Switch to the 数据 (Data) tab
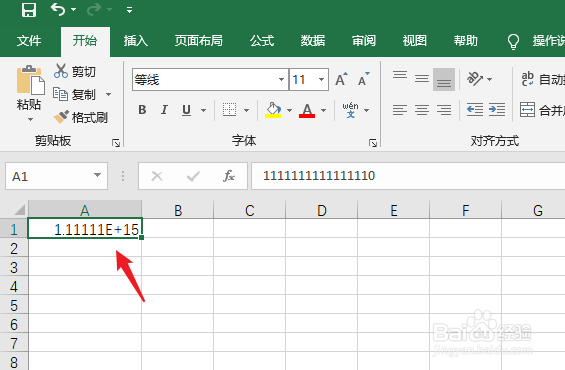This screenshot has height=370, width=565. point(313,41)
